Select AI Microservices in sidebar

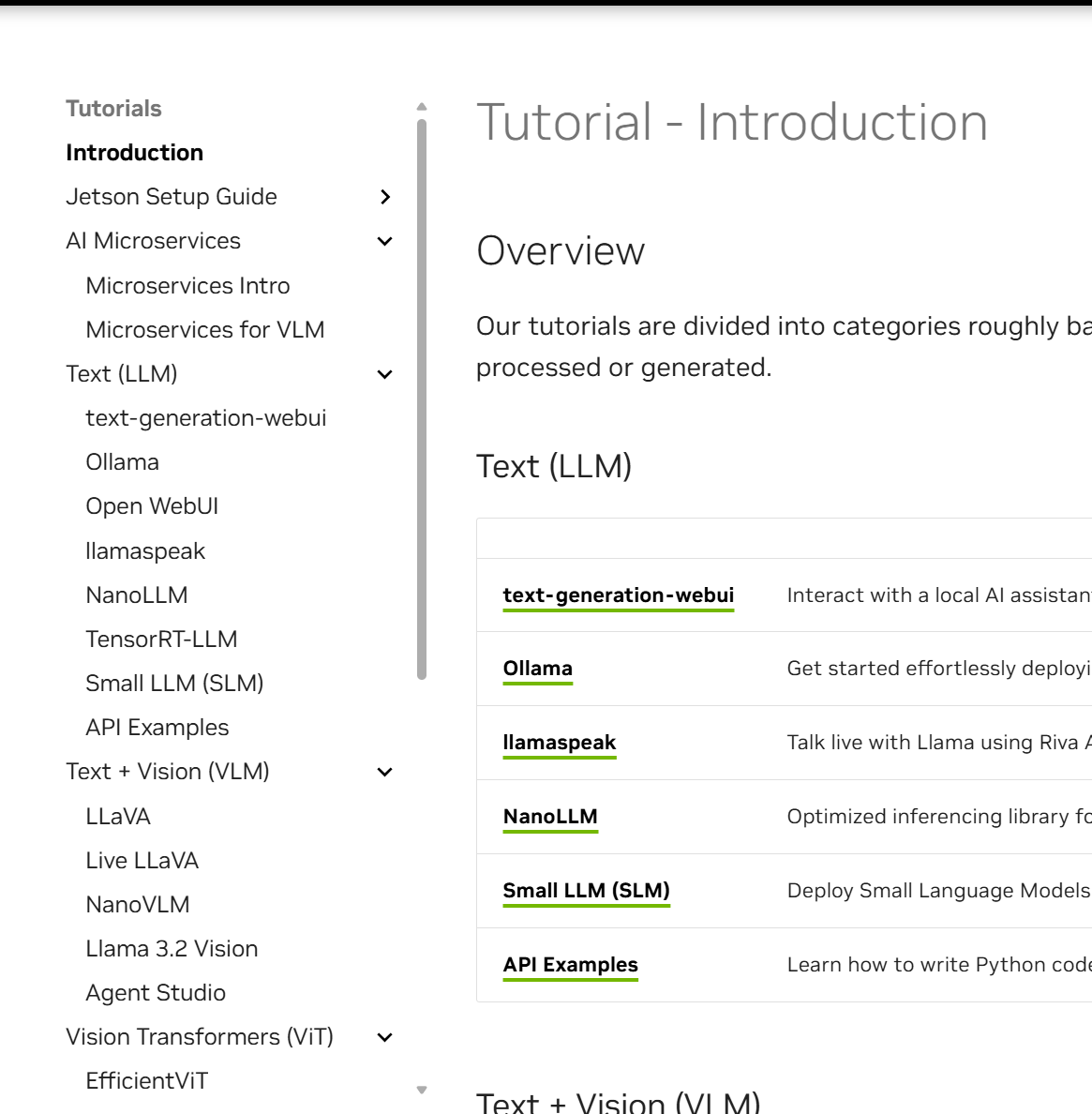(154, 241)
